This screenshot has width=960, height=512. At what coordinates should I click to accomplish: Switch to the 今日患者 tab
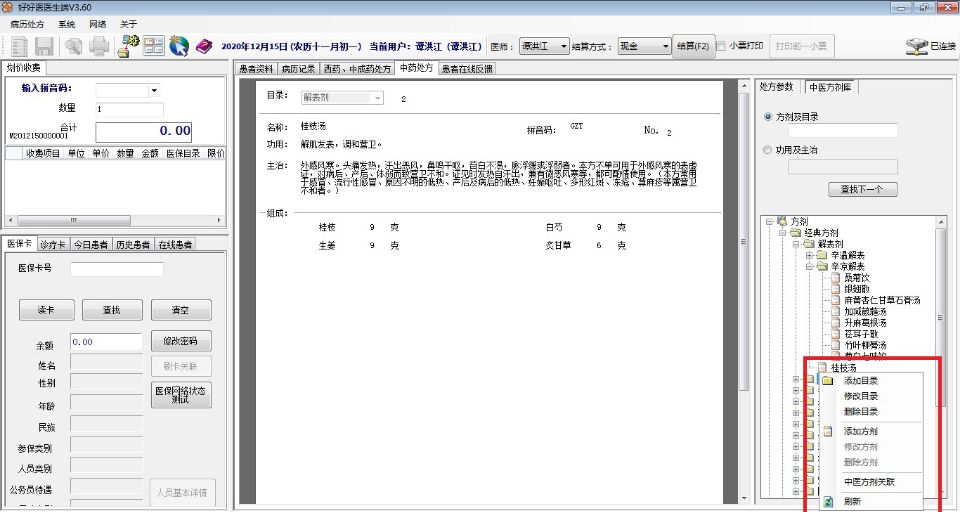(91, 244)
